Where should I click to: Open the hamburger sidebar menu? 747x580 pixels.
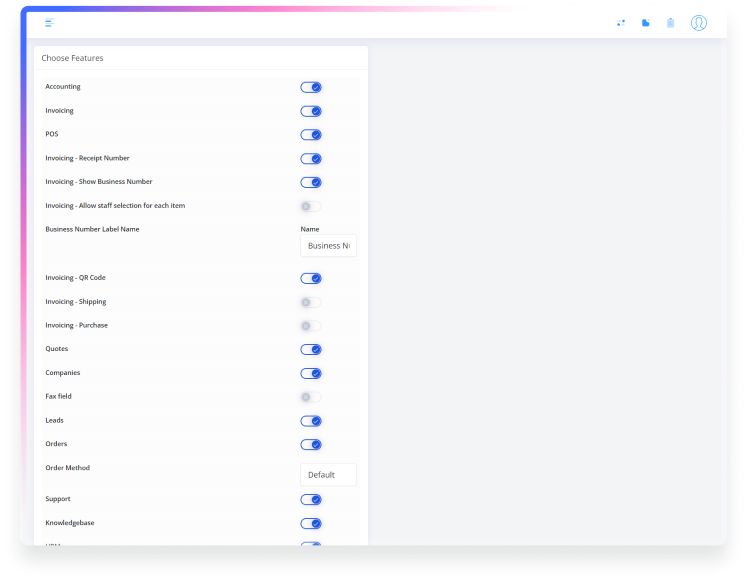50,23
